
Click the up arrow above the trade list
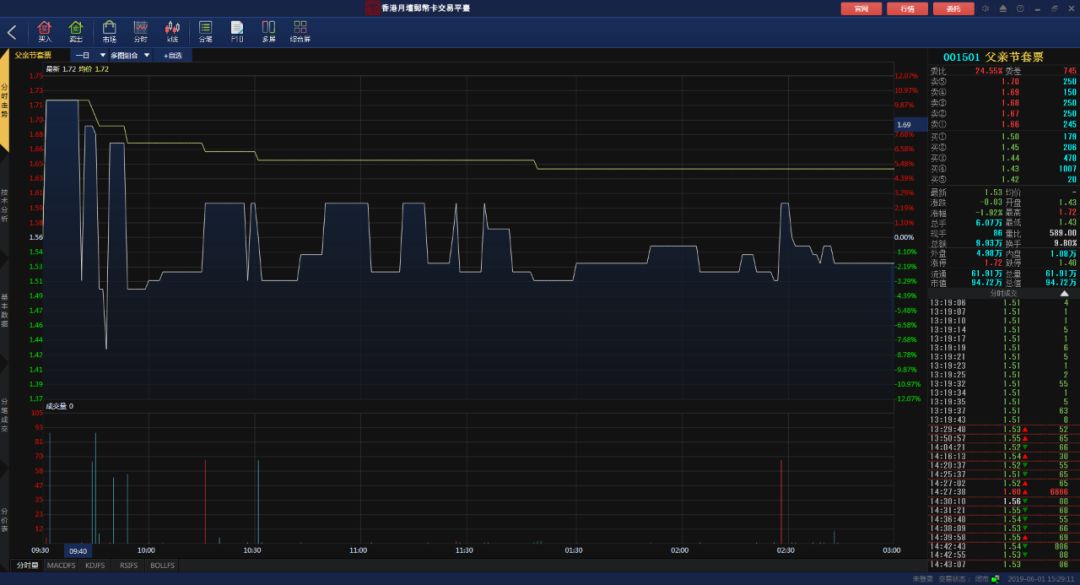coord(1063,294)
